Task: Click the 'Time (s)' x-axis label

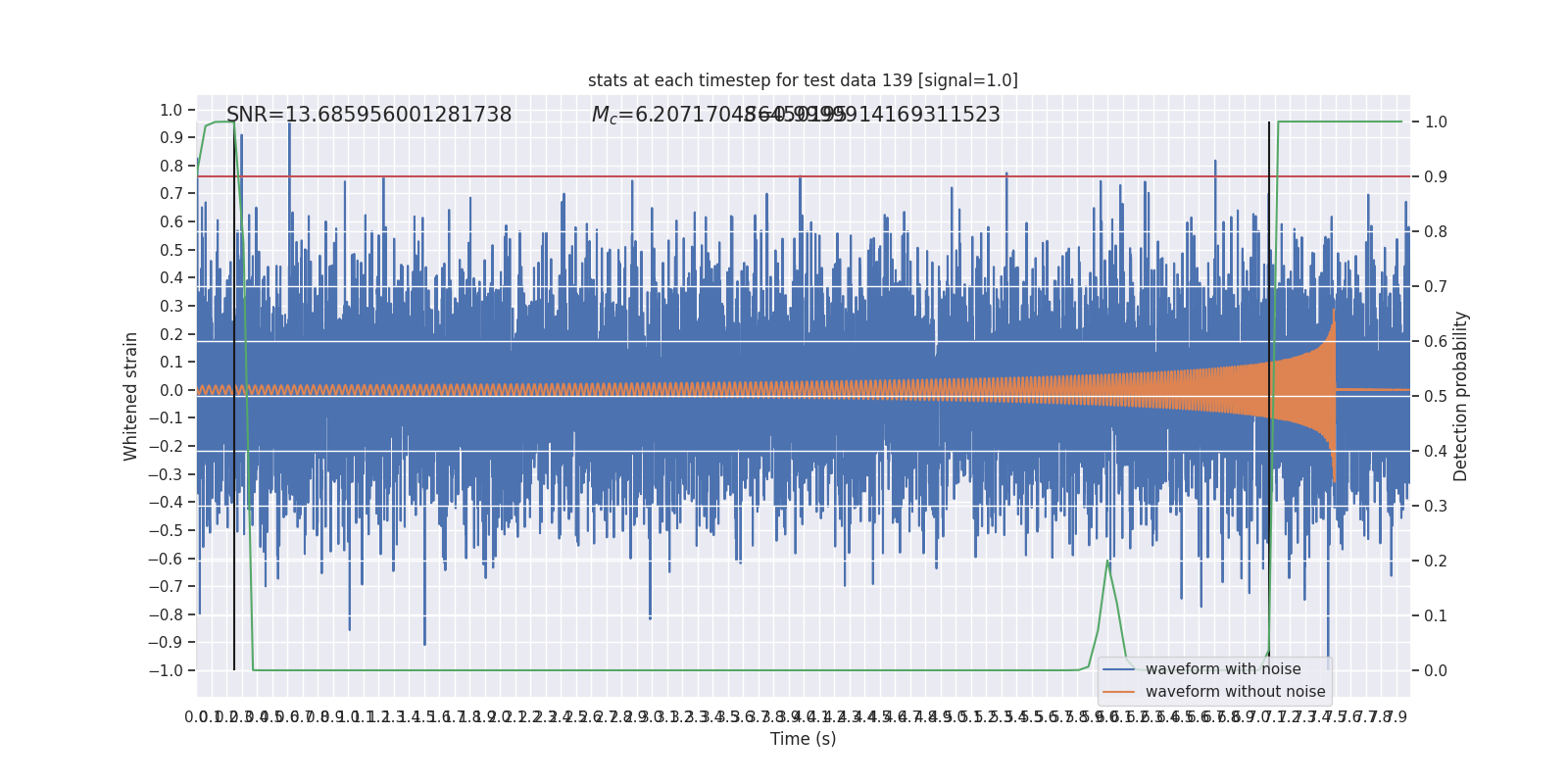Action: pyautogui.click(x=803, y=739)
